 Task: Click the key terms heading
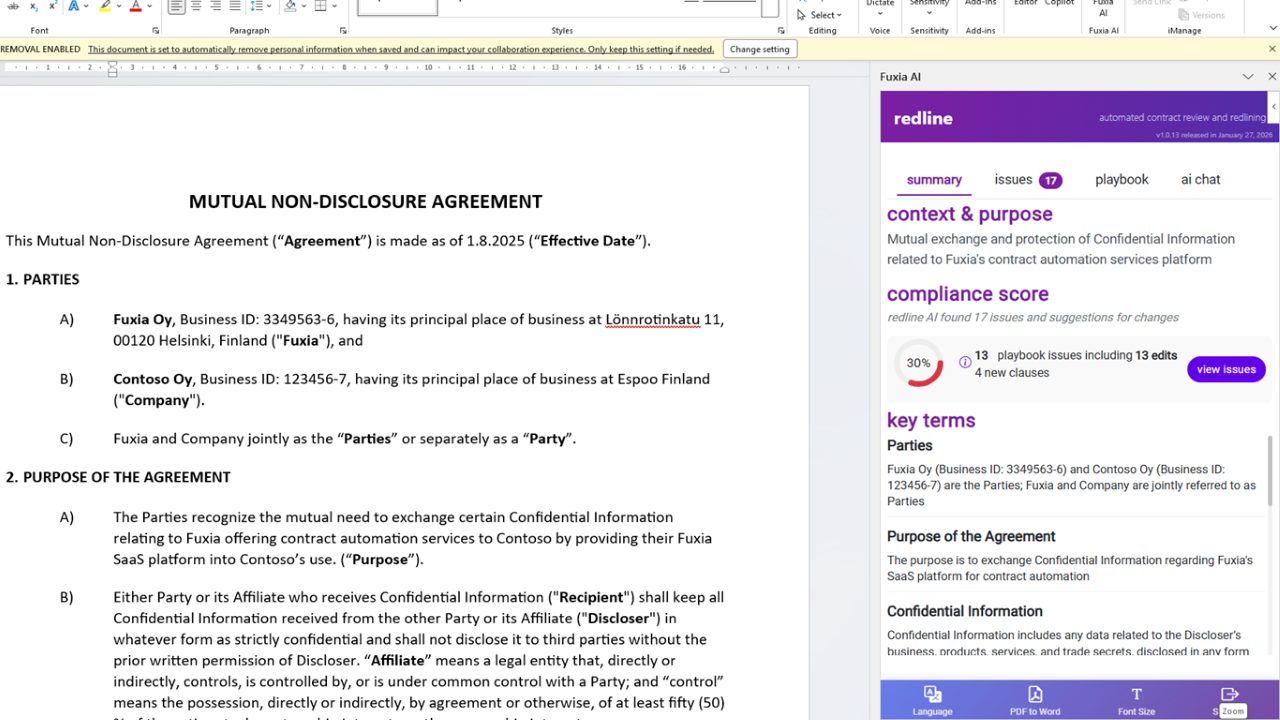[930, 420]
